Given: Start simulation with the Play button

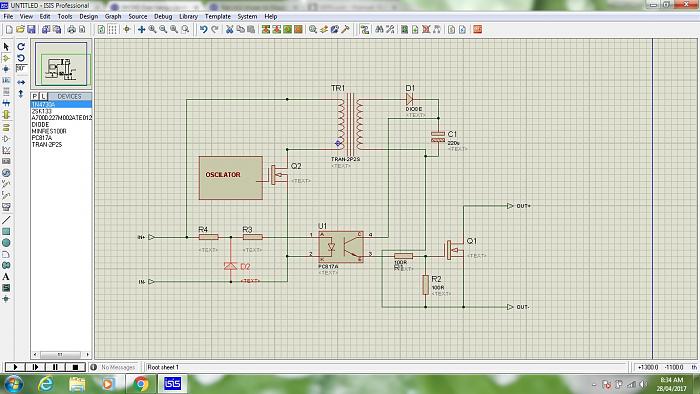Looking at the screenshot, I should [x=15, y=367].
